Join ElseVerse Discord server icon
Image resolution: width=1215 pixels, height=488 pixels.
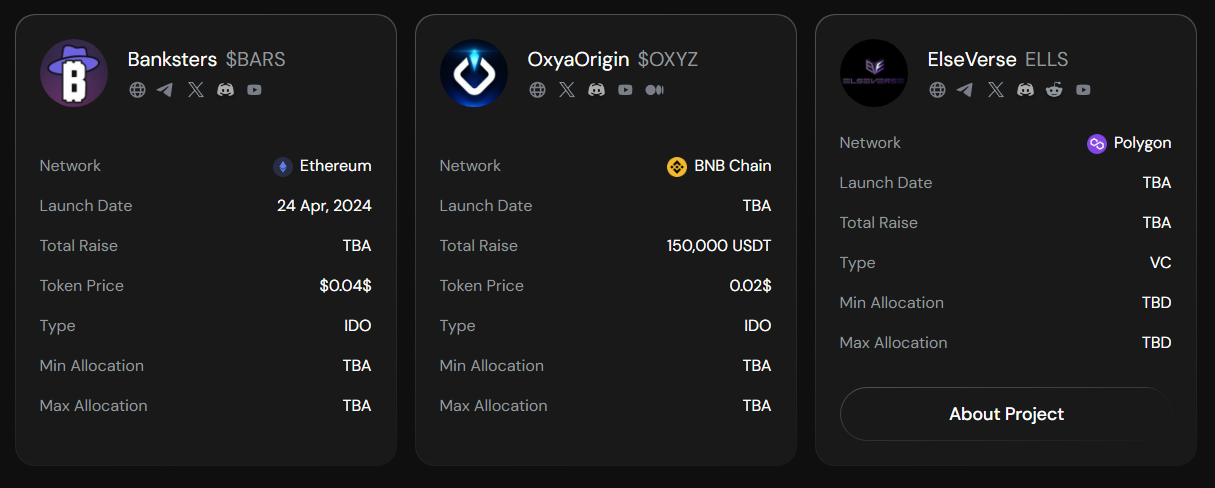(x=1026, y=90)
